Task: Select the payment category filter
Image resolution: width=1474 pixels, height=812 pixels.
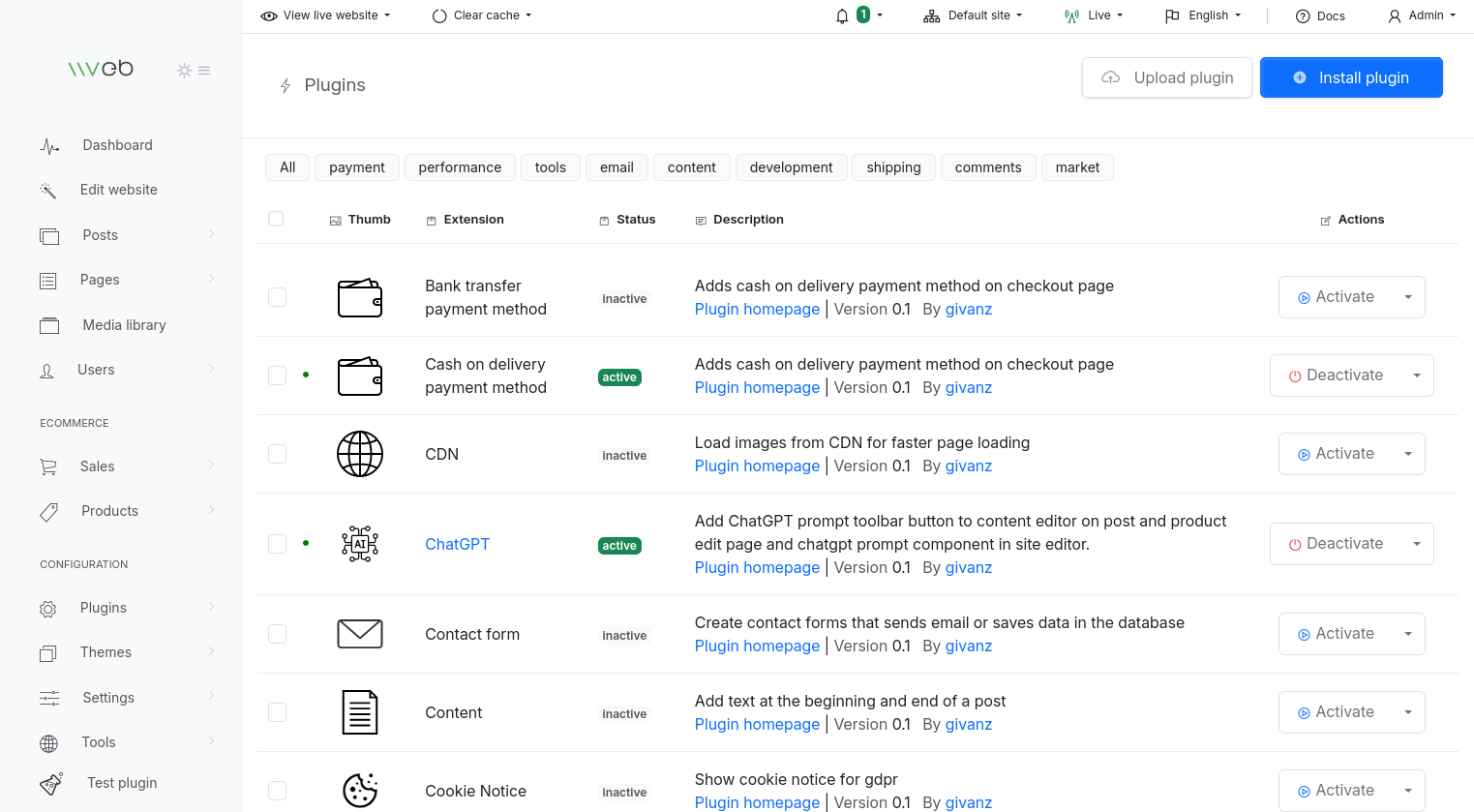Action: tap(357, 167)
